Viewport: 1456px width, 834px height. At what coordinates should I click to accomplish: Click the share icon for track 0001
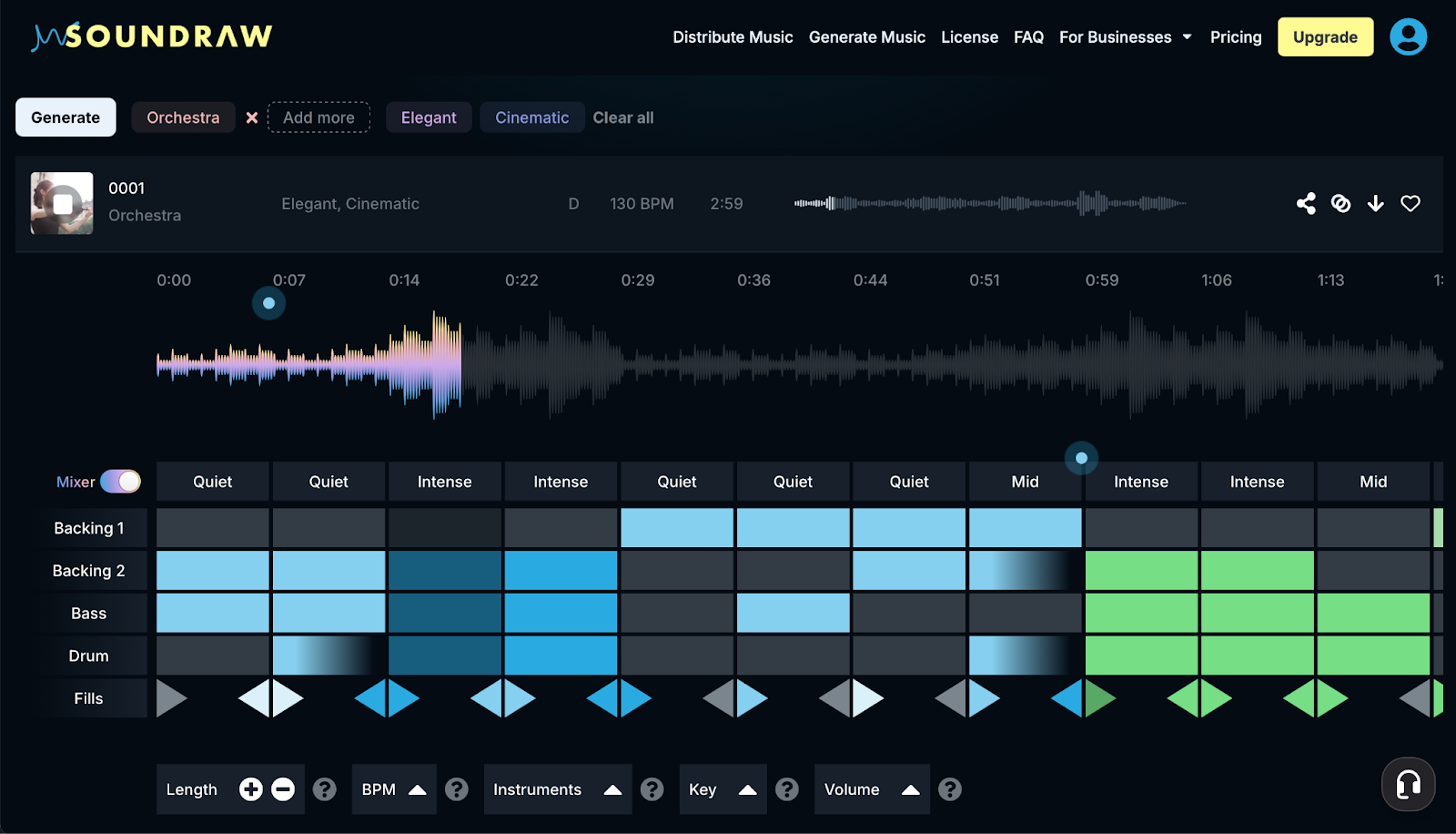(x=1306, y=203)
